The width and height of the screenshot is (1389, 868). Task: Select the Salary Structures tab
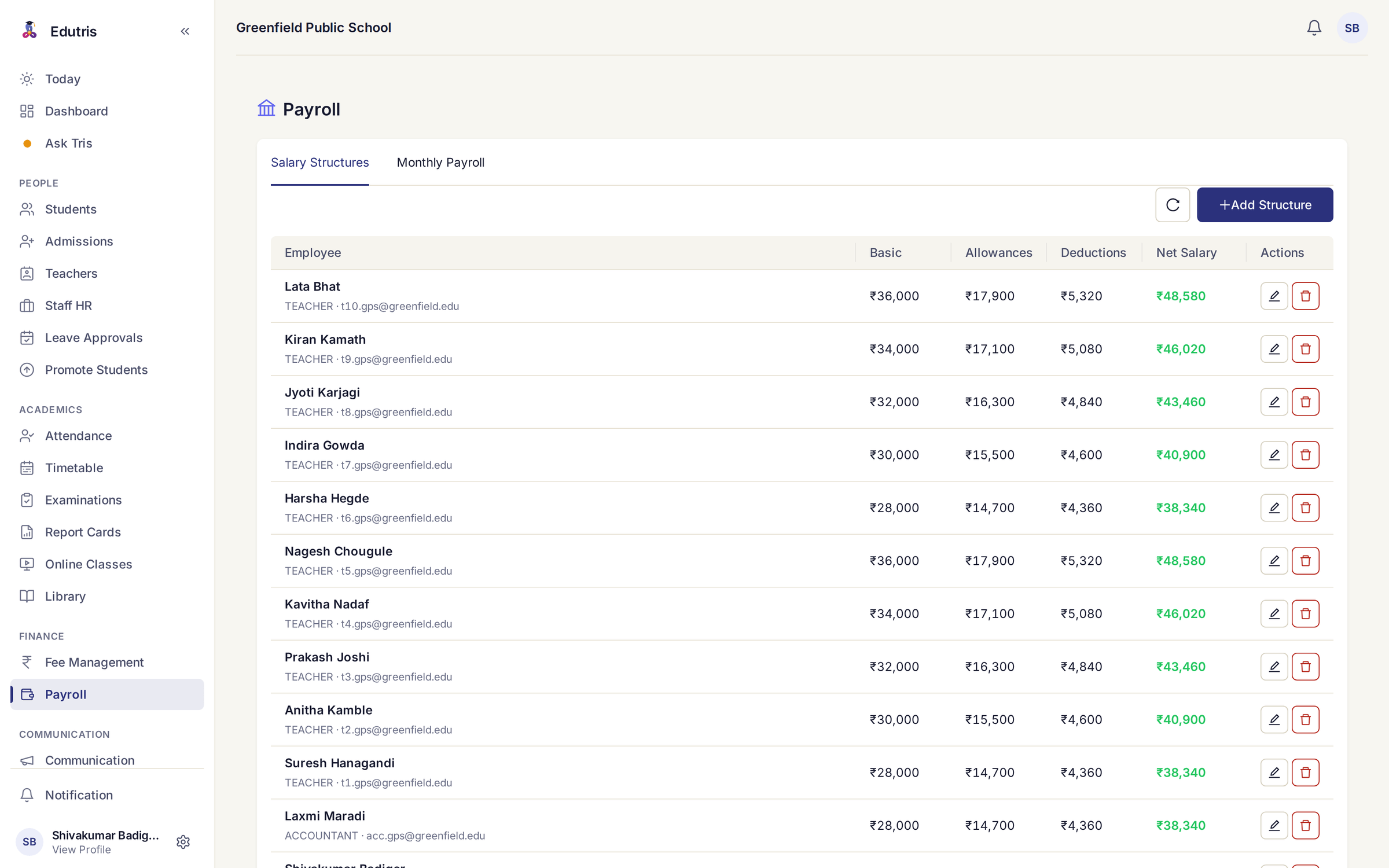[319, 163]
